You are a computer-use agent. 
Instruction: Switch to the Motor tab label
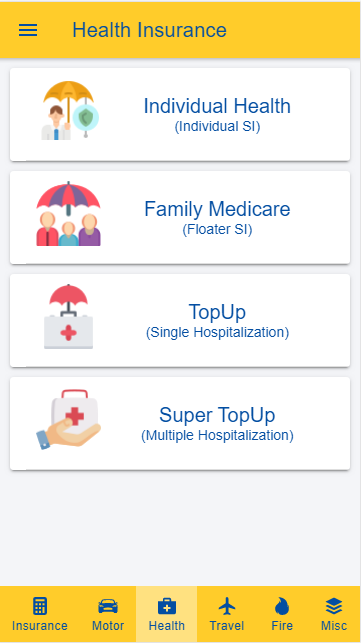[x=108, y=626]
